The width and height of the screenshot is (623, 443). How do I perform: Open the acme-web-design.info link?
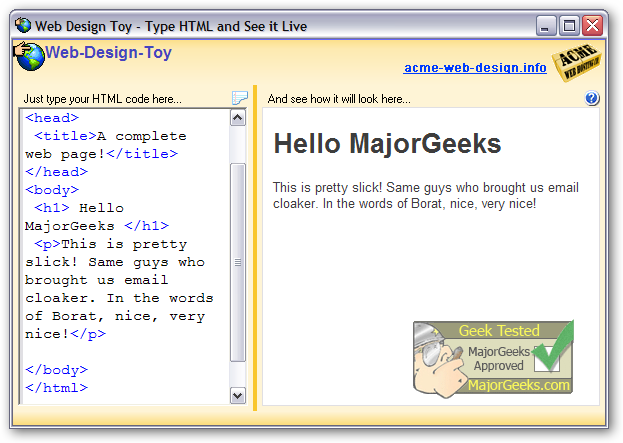click(x=475, y=68)
